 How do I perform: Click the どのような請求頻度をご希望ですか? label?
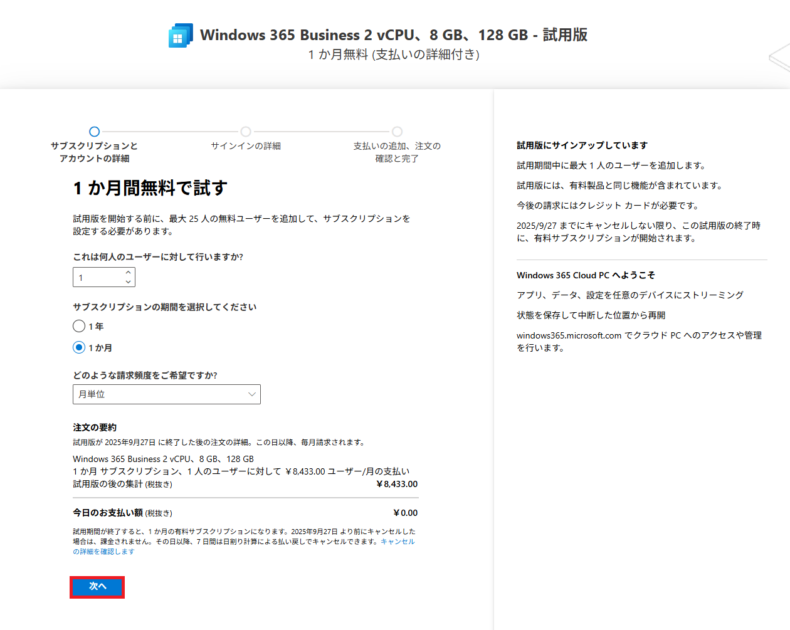(x=145, y=375)
